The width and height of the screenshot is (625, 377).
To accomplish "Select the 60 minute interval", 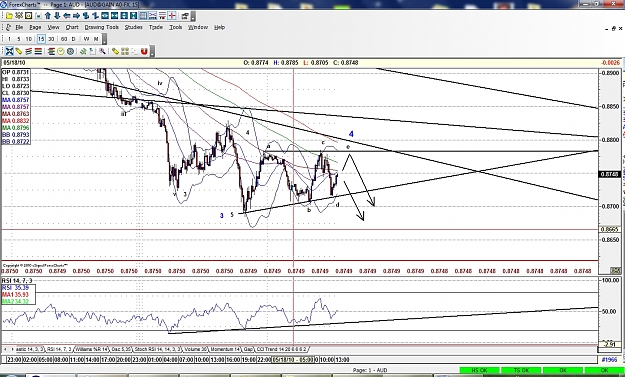I will coord(64,39).
